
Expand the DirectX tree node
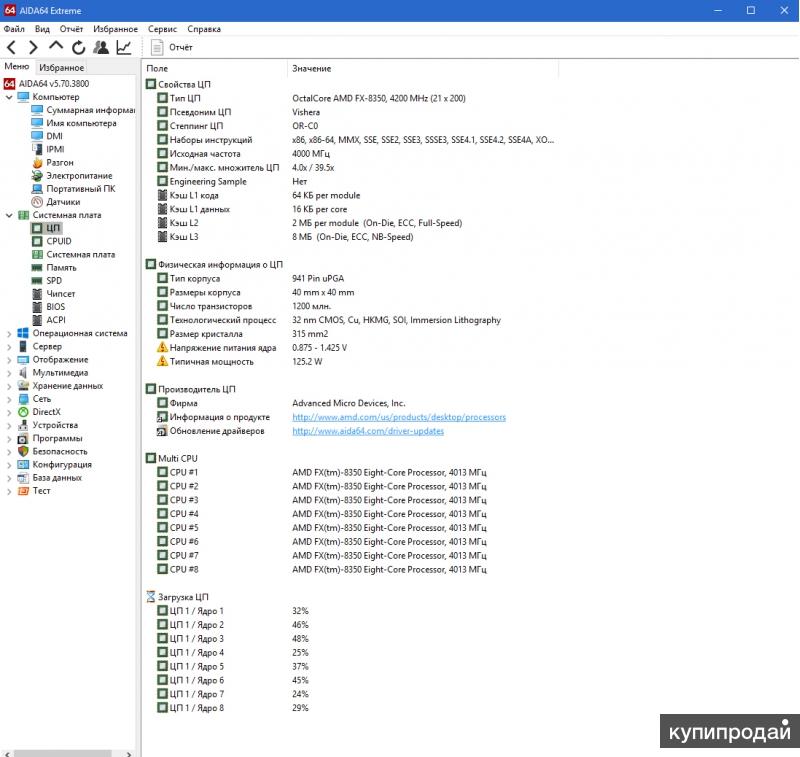tap(9, 412)
